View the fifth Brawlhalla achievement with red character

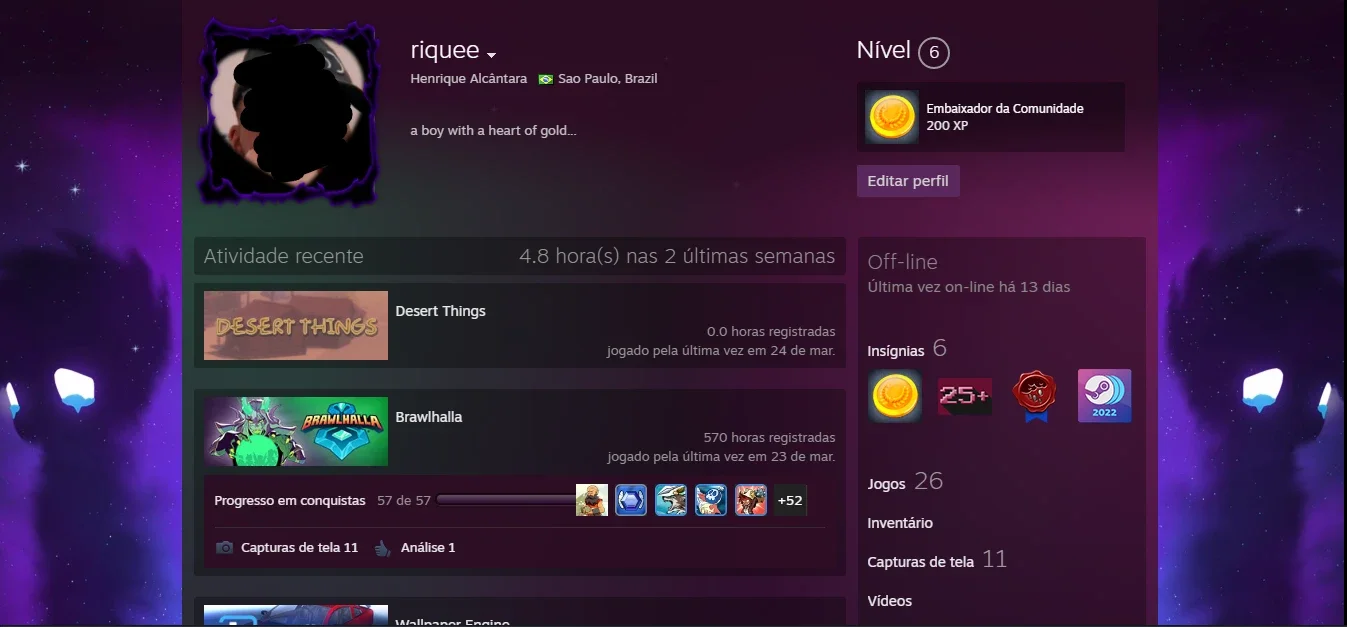coord(751,500)
